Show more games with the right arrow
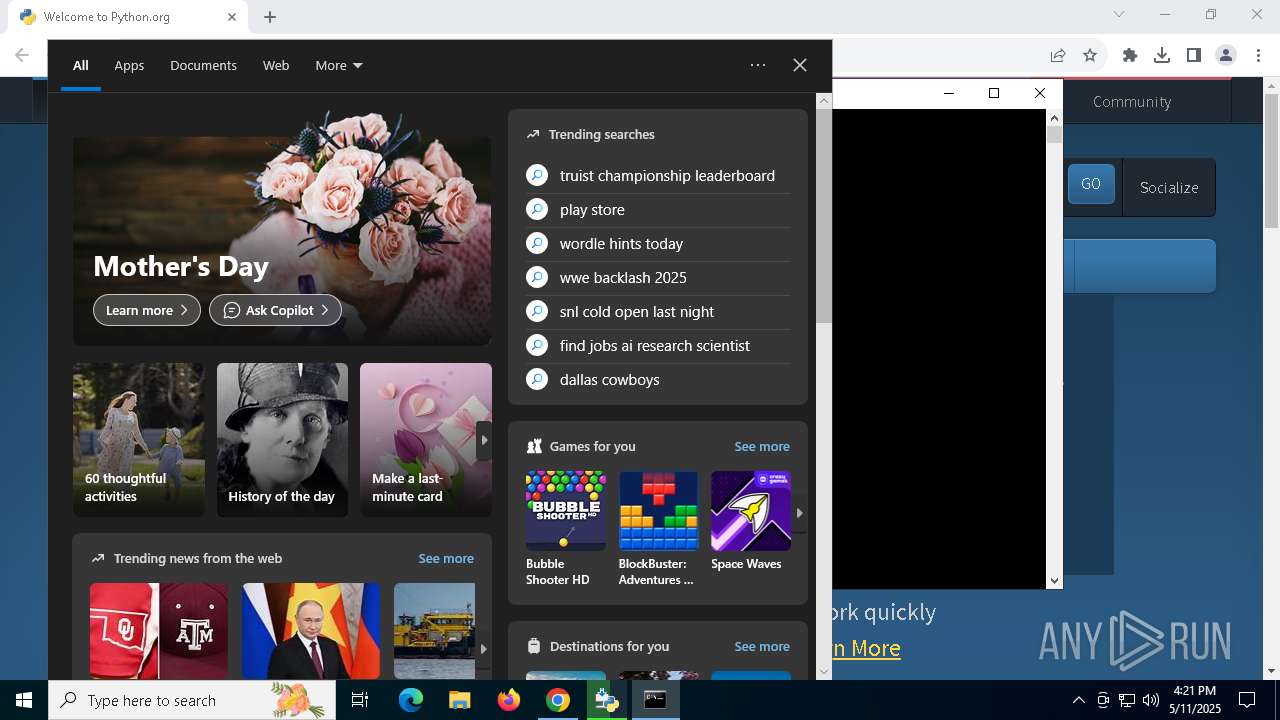The width and height of the screenshot is (1280, 720). [799, 513]
